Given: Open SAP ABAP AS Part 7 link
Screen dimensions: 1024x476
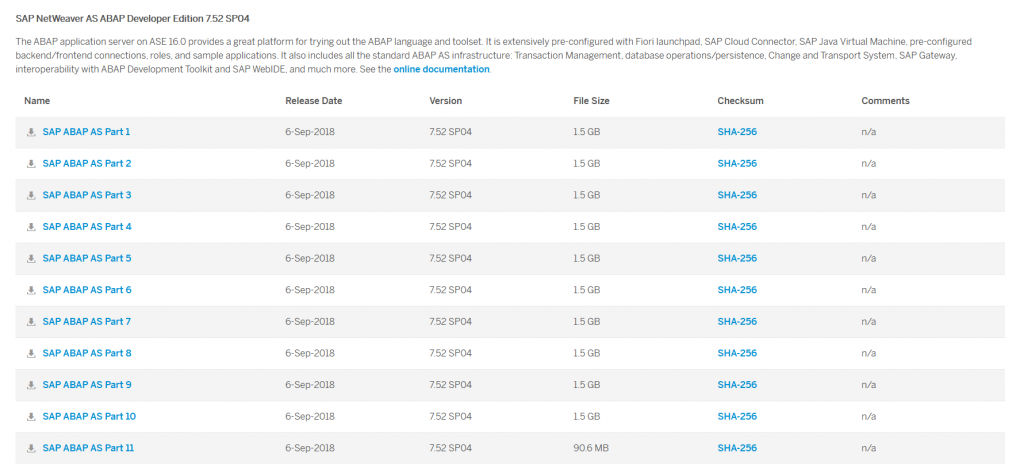Looking at the screenshot, I should click(x=87, y=321).
